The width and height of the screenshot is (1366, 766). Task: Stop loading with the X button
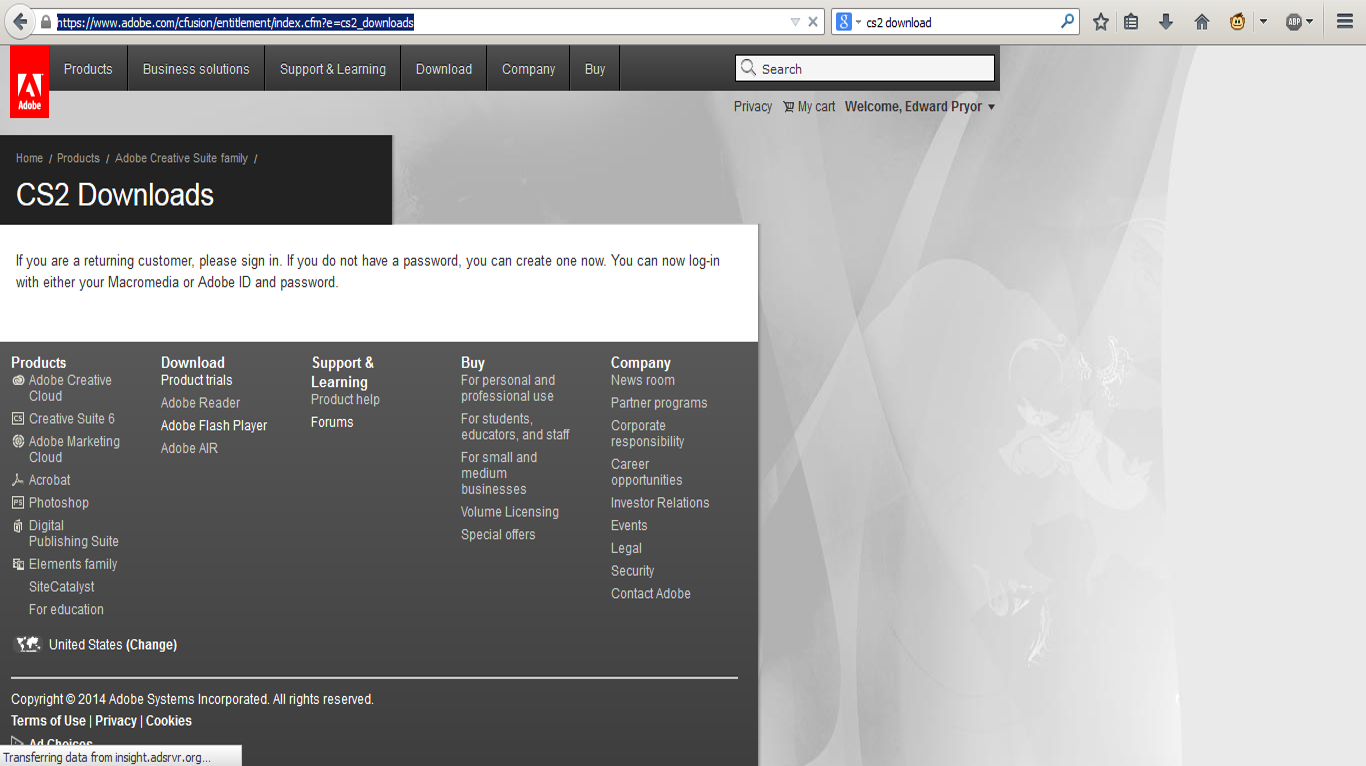click(814, 22)
